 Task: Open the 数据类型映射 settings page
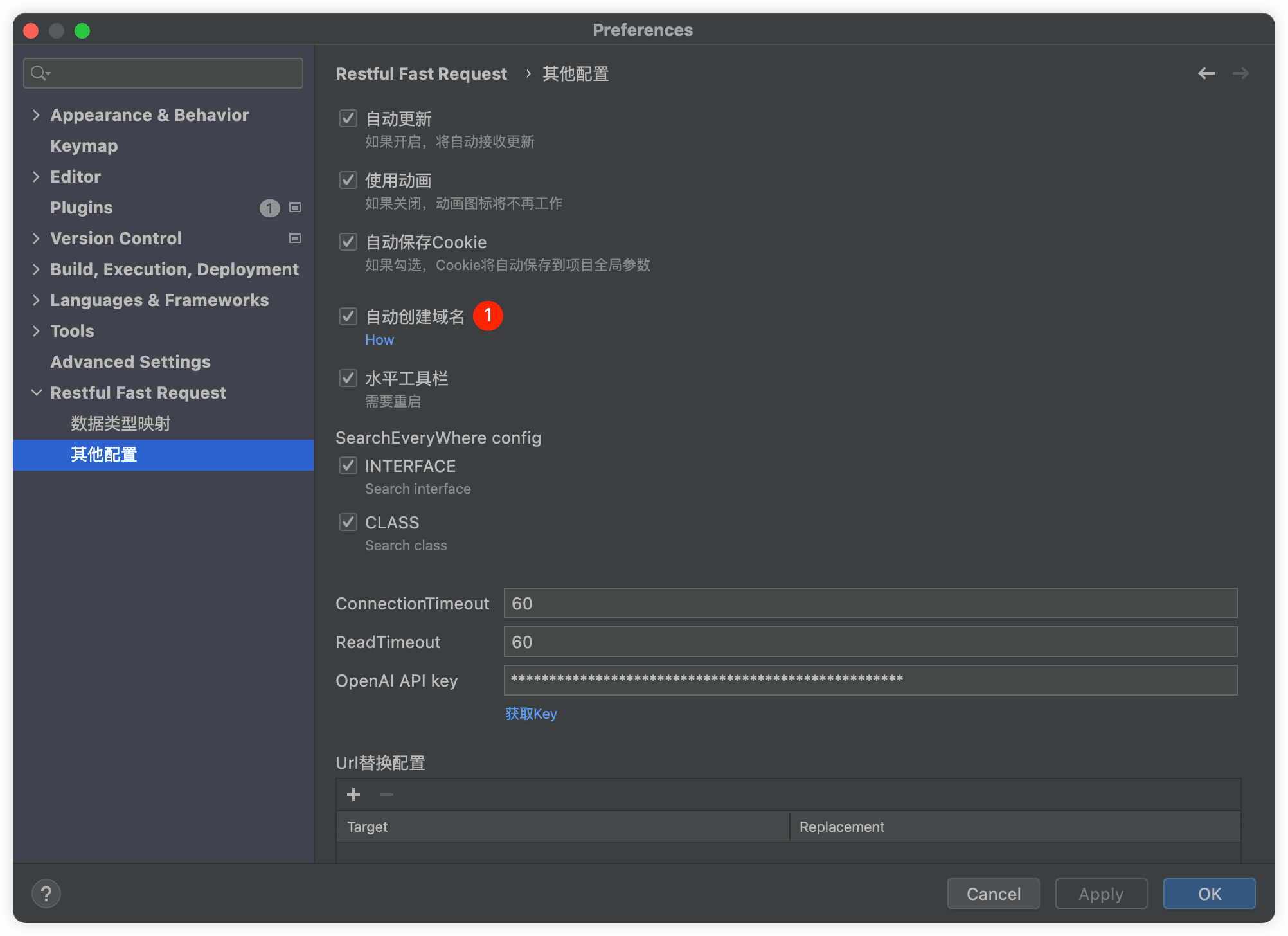click(x=120, y=424)
